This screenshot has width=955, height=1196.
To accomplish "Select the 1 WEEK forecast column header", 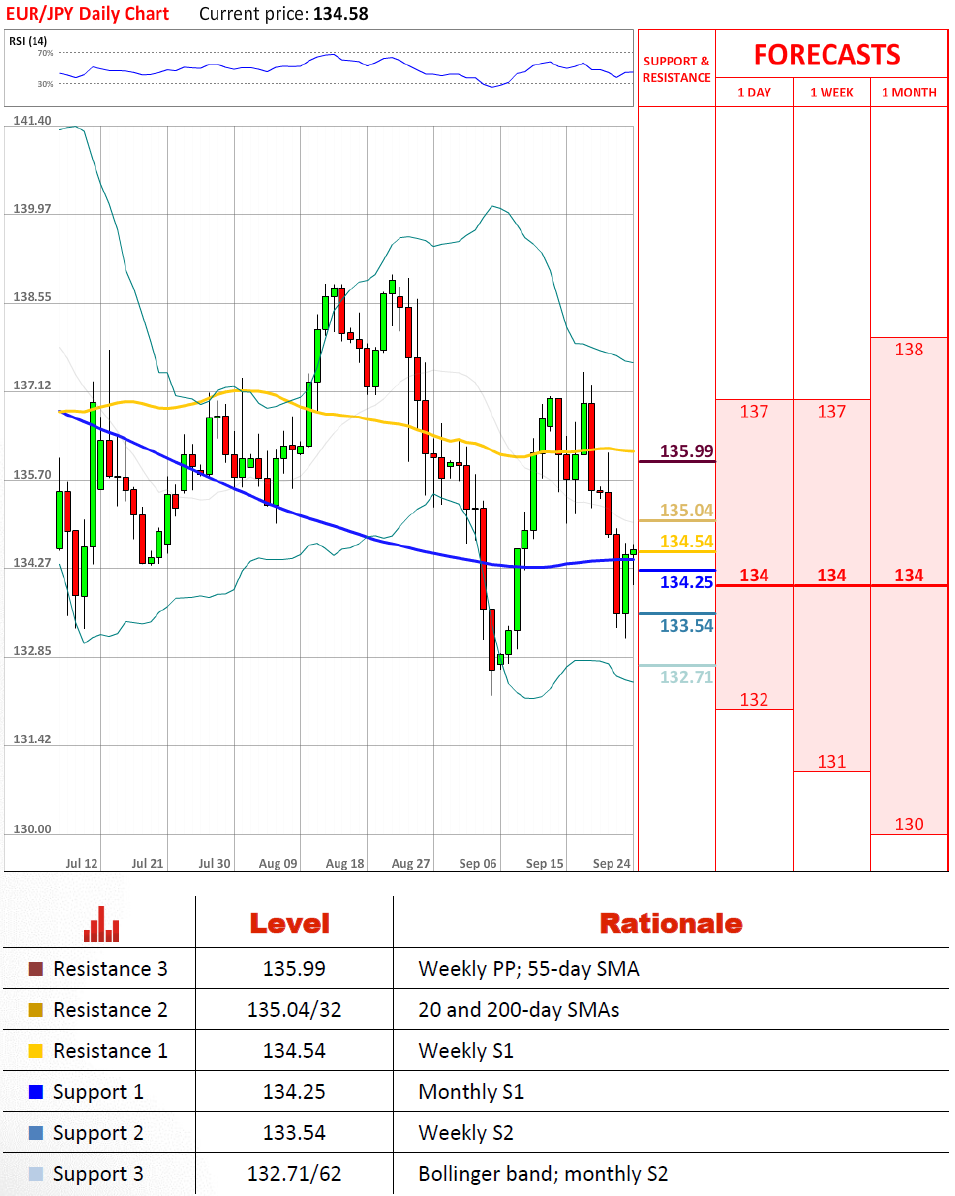I will [832, 92].
